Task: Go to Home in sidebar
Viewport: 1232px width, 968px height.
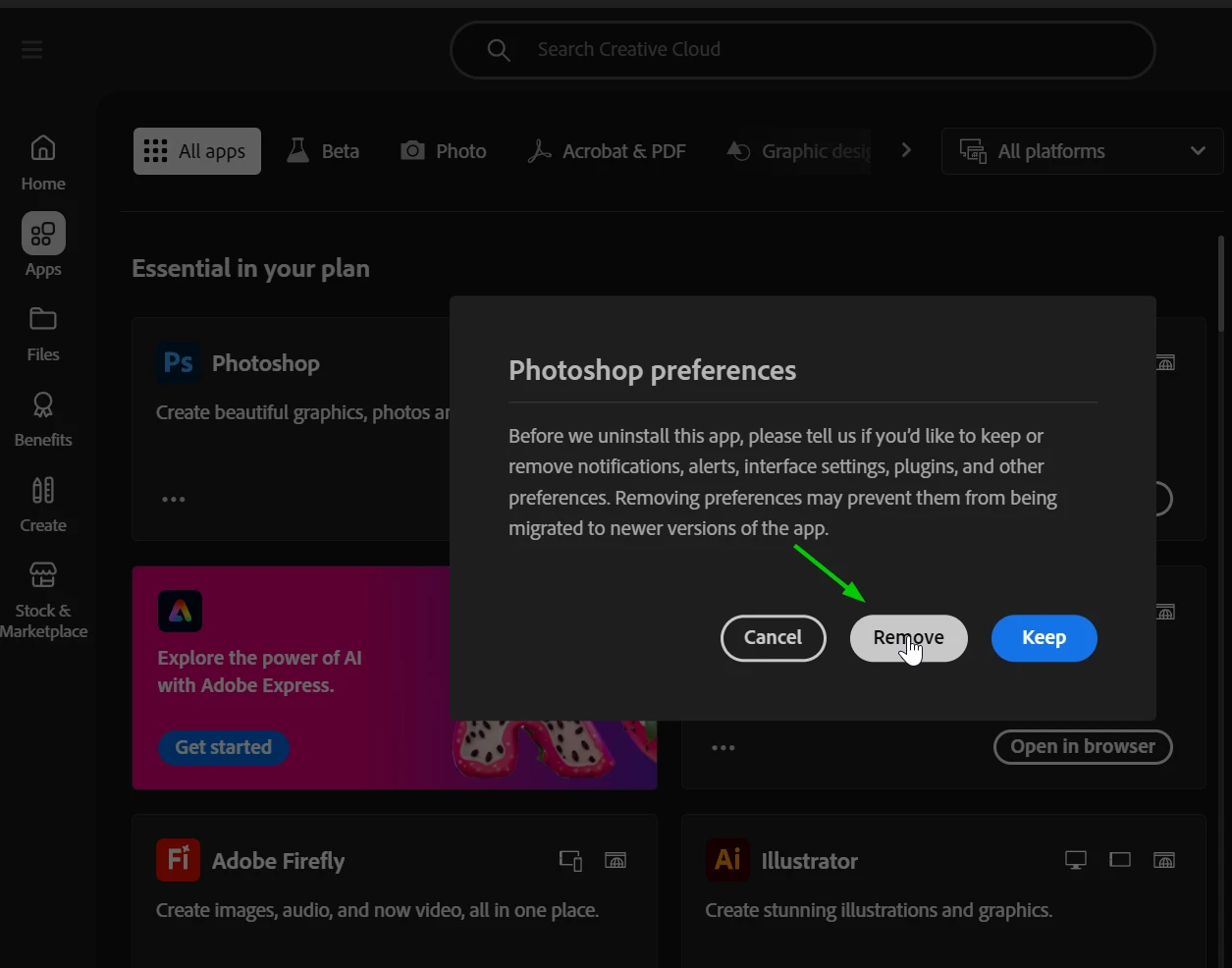Action: (x=43, y=163)
